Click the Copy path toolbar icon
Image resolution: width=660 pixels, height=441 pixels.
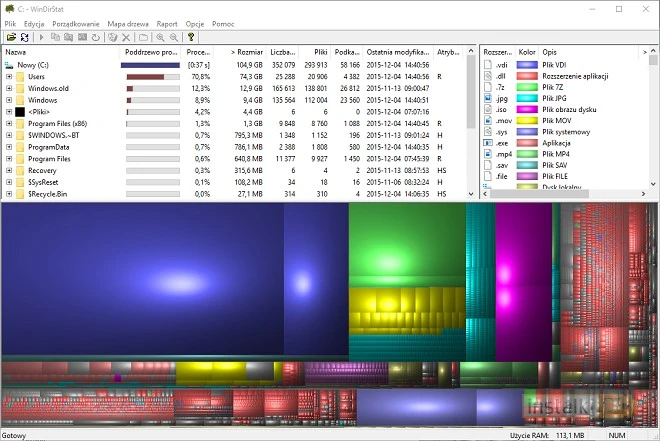click(x=55, y=37)
